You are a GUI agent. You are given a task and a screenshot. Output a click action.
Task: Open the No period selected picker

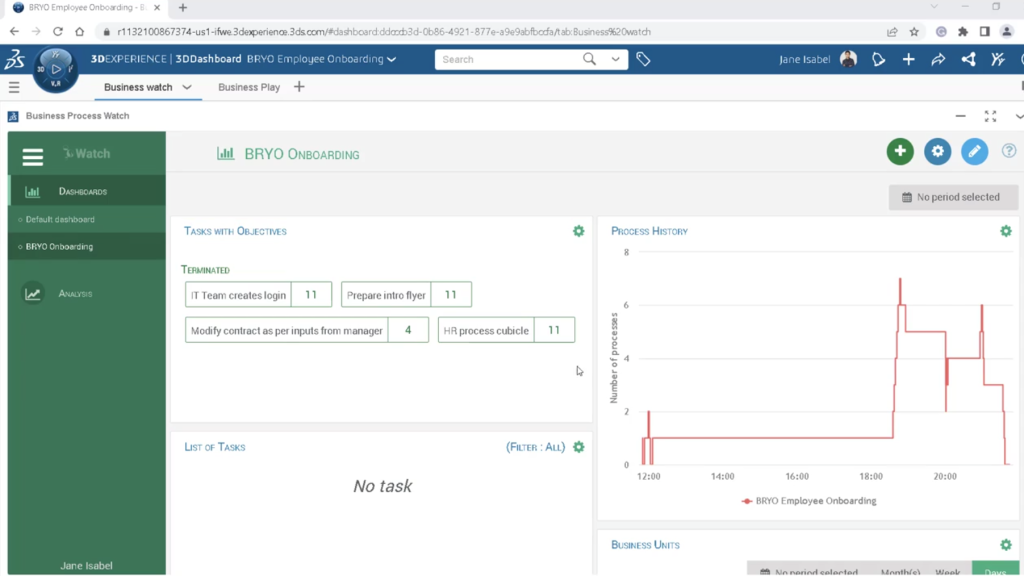(953, 197)
